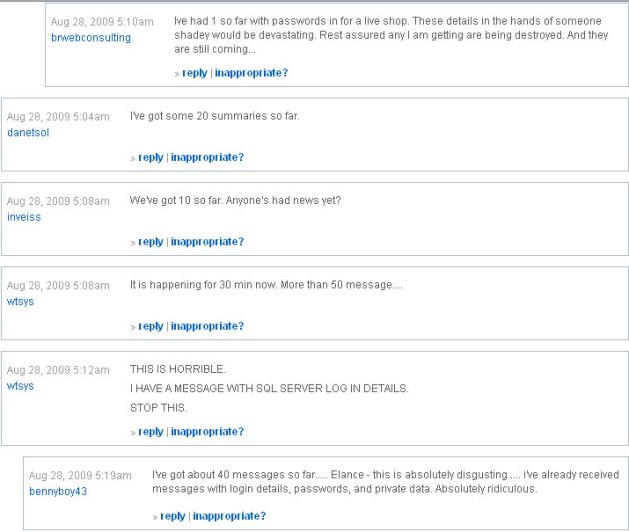Reply to inveiss's 'We've got 10' comment

click(151, 242)
